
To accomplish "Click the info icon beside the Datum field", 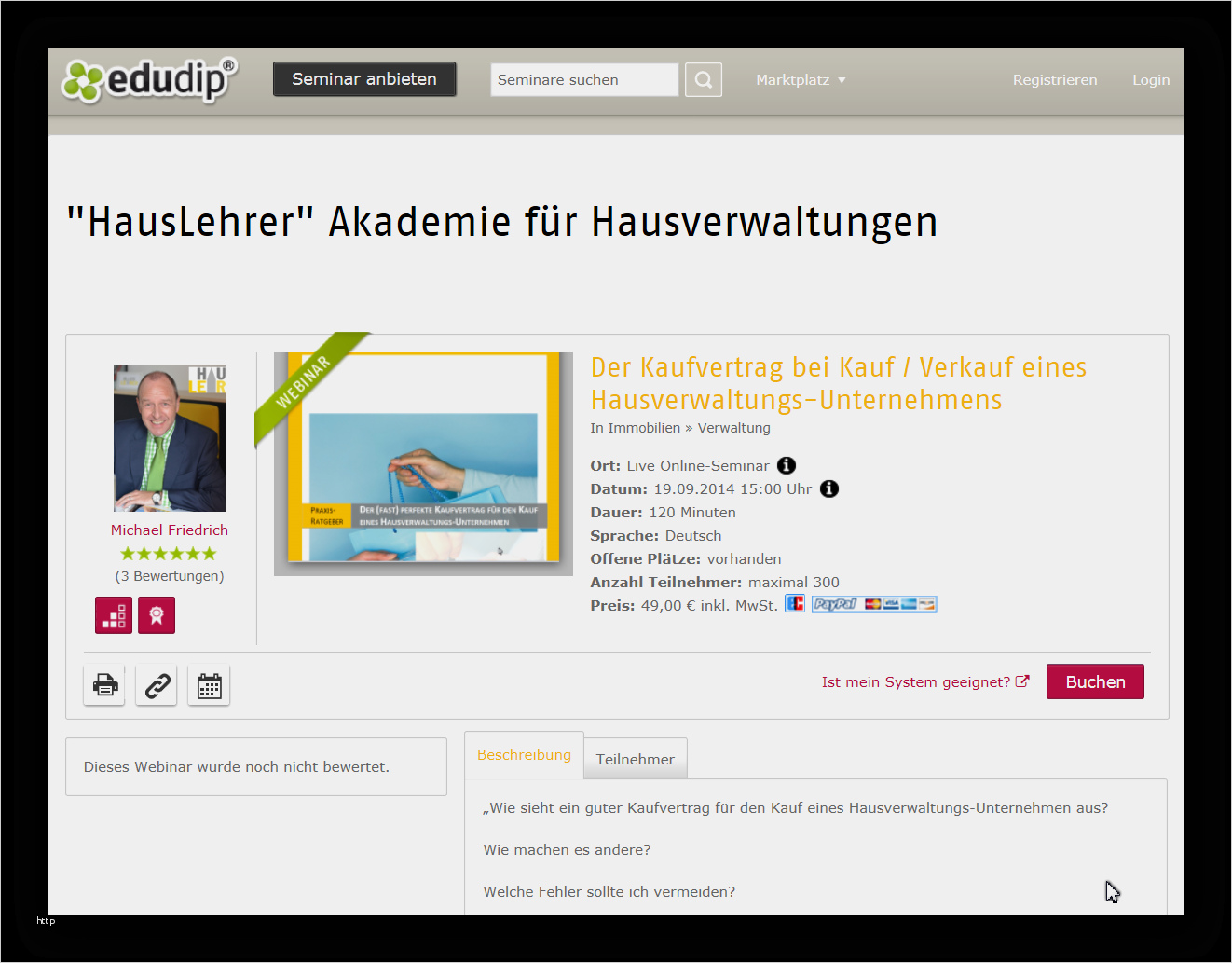I will pyautogui.click(x=828, y=488).
